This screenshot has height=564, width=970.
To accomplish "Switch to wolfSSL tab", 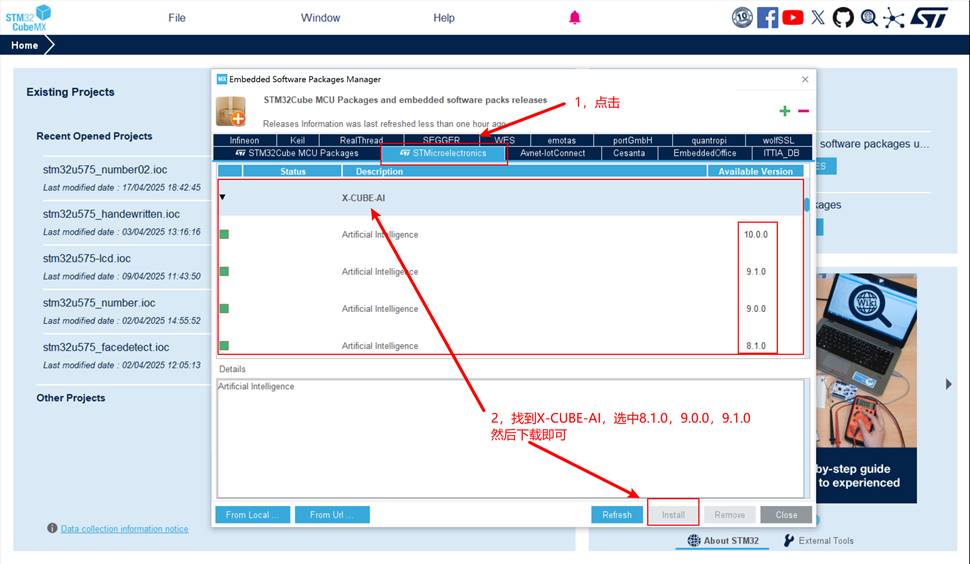I will coord(778,140).
